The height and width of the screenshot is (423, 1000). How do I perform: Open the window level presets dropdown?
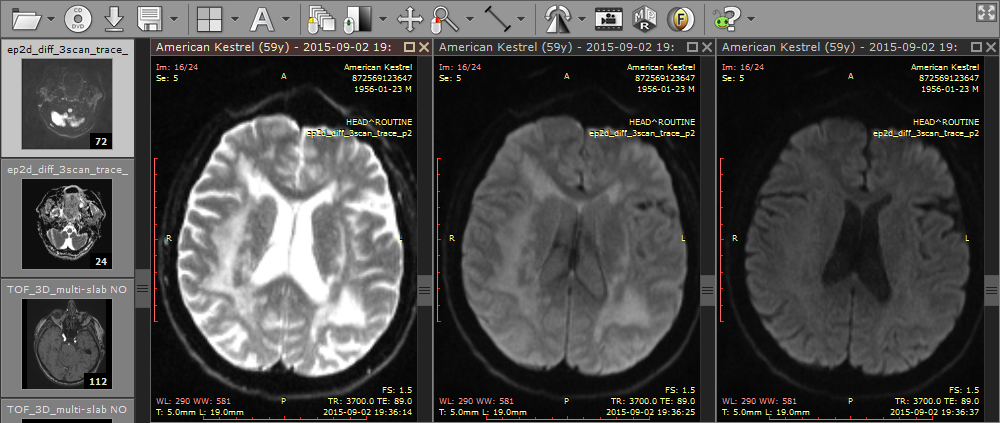point(383,19)
